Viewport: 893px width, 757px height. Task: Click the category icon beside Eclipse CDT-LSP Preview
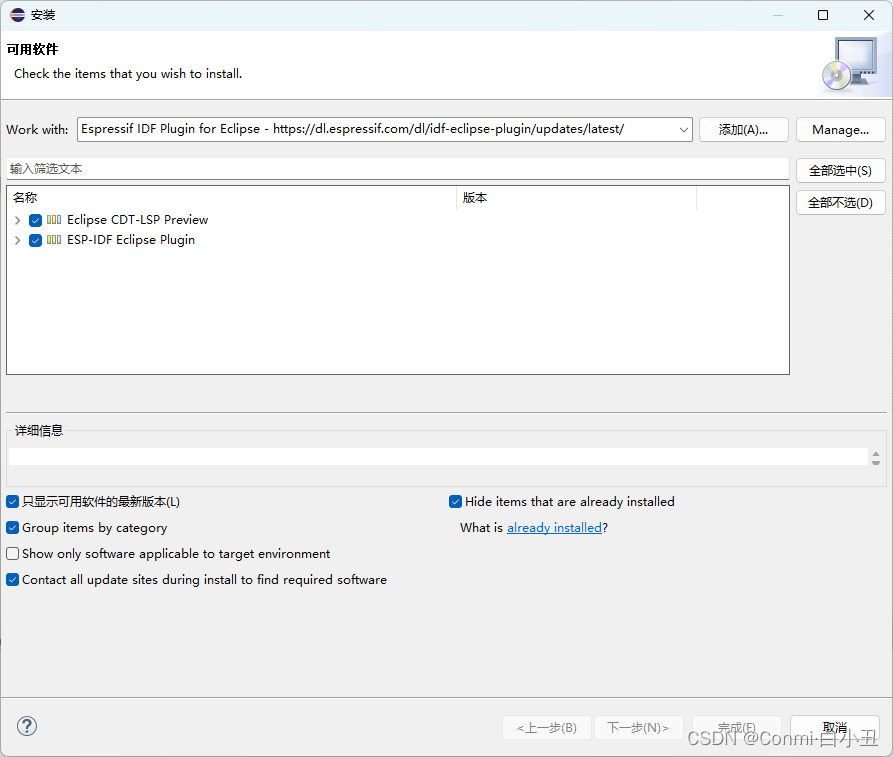(54, 220)
